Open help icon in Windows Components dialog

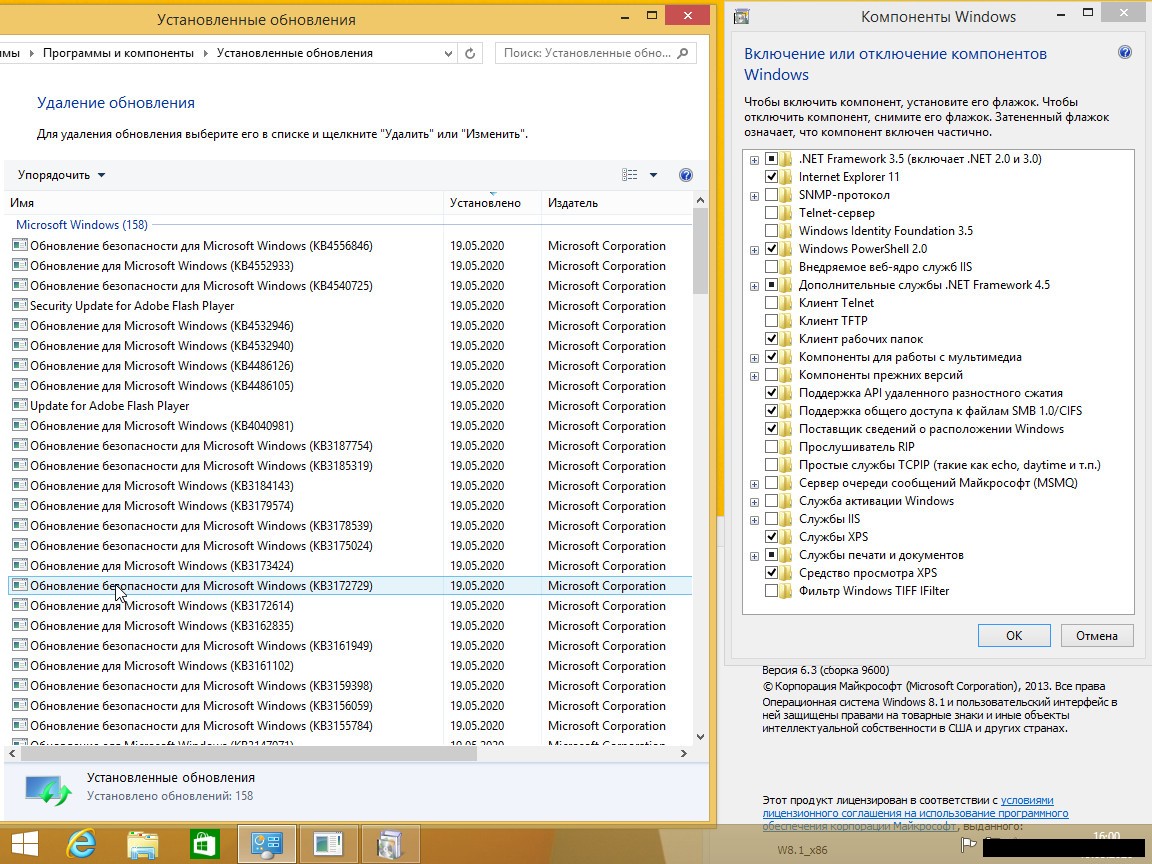click(1125, 53)
